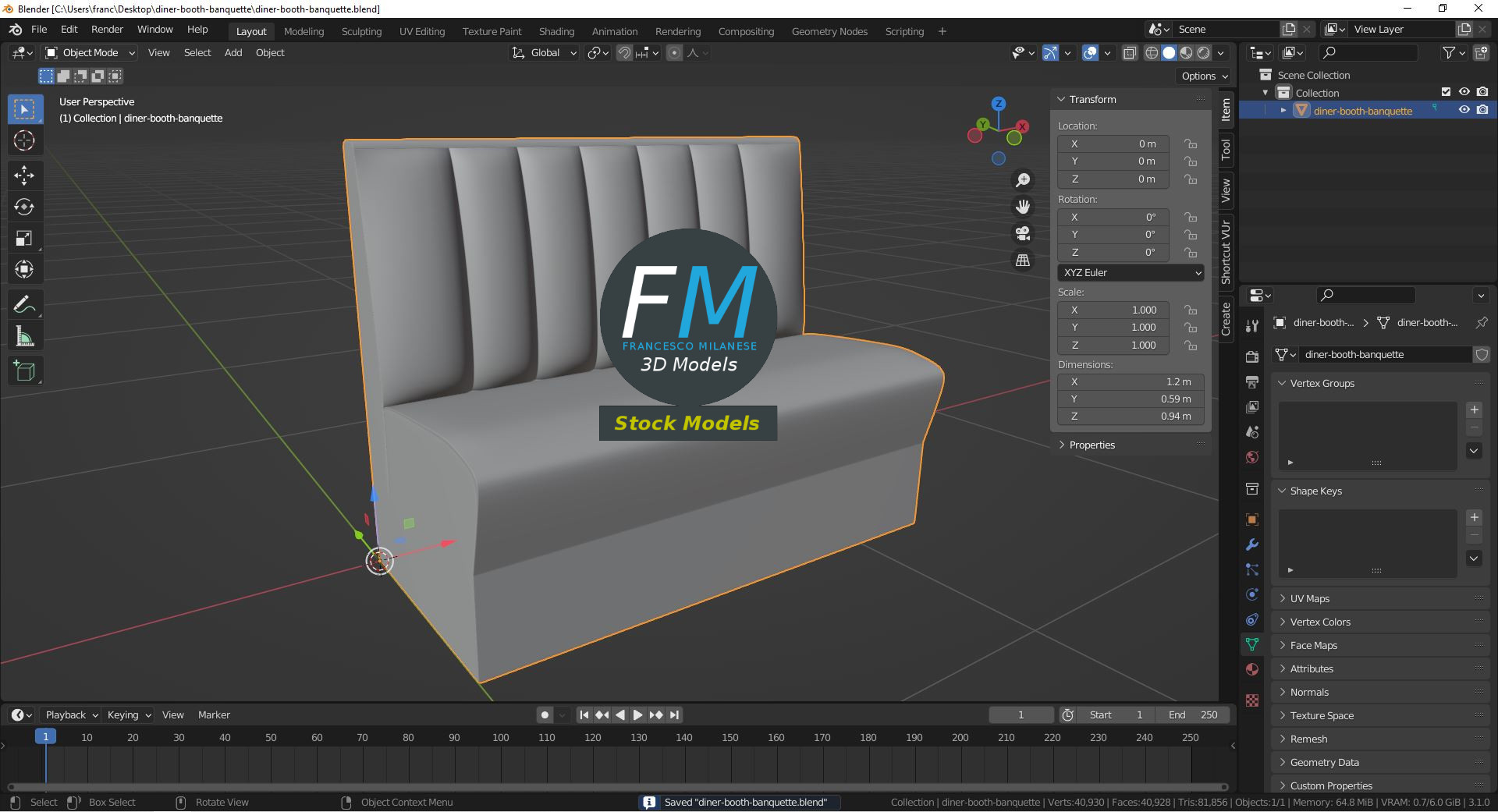
Task: Add a new workspace tab
Action: point(942,32)
